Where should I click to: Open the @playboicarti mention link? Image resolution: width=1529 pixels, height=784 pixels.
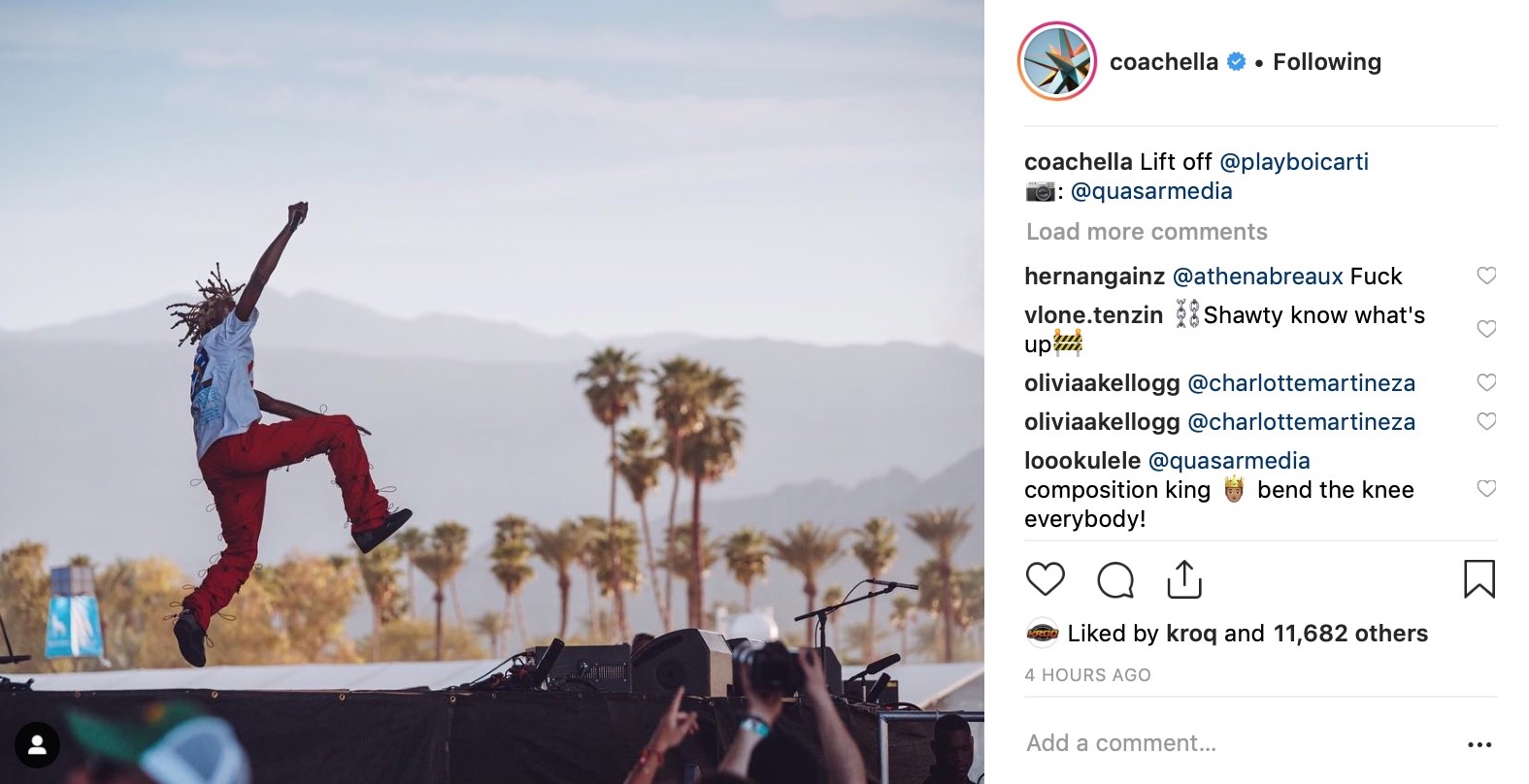(x=1294, y=162)
